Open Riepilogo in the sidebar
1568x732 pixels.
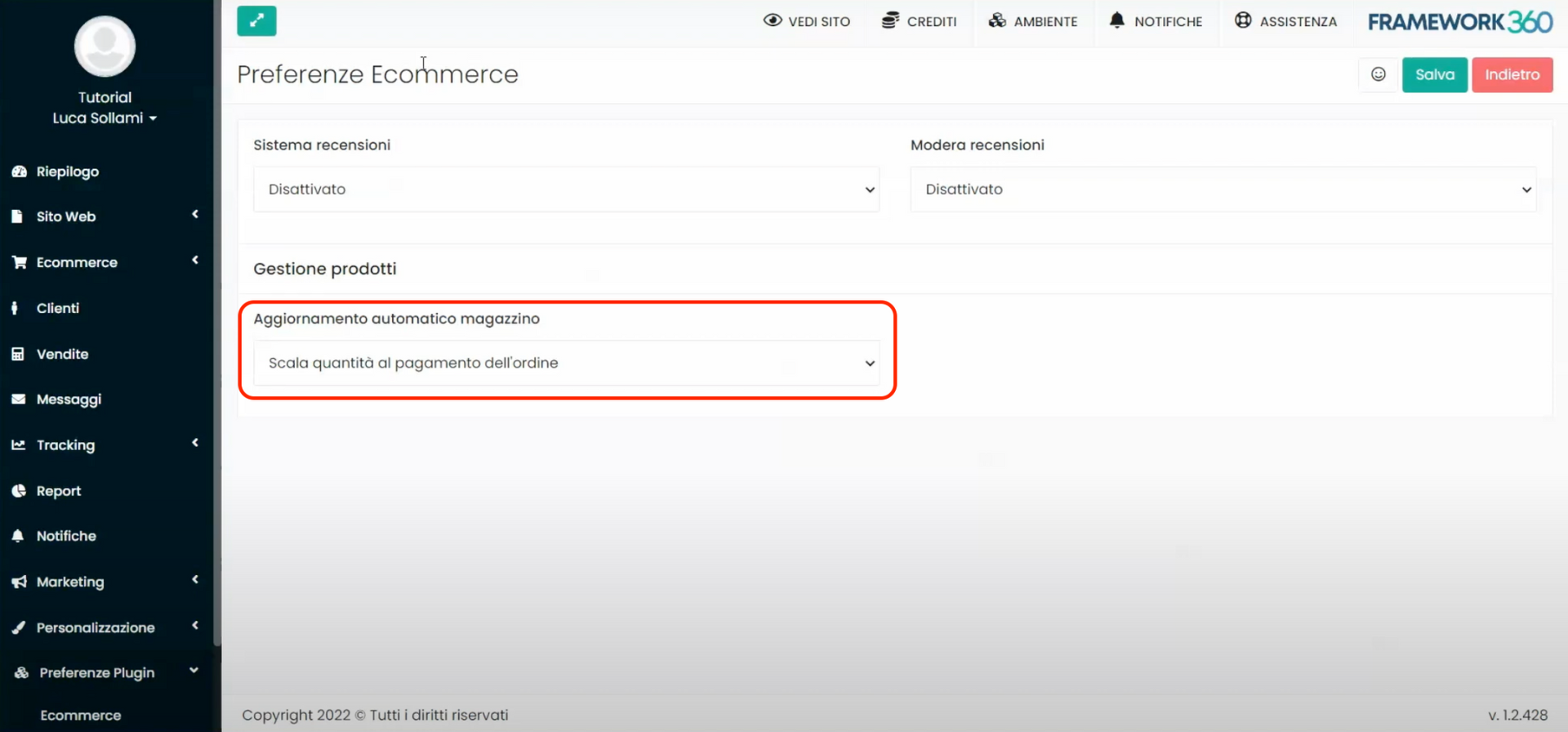point(68,172)
